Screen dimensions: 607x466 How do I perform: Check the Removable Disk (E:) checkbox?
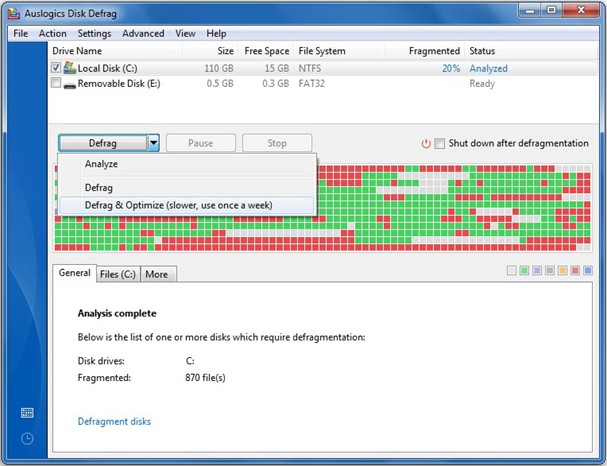56,83
